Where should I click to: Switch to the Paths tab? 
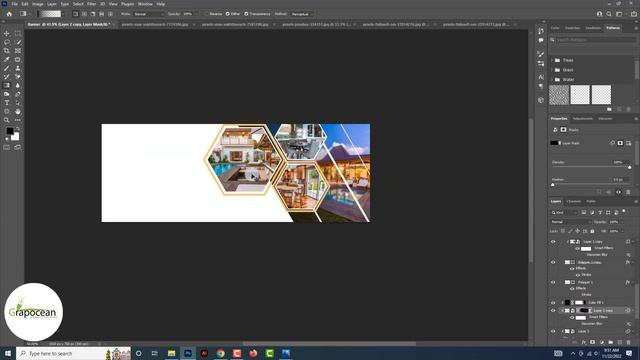(591, 201)
